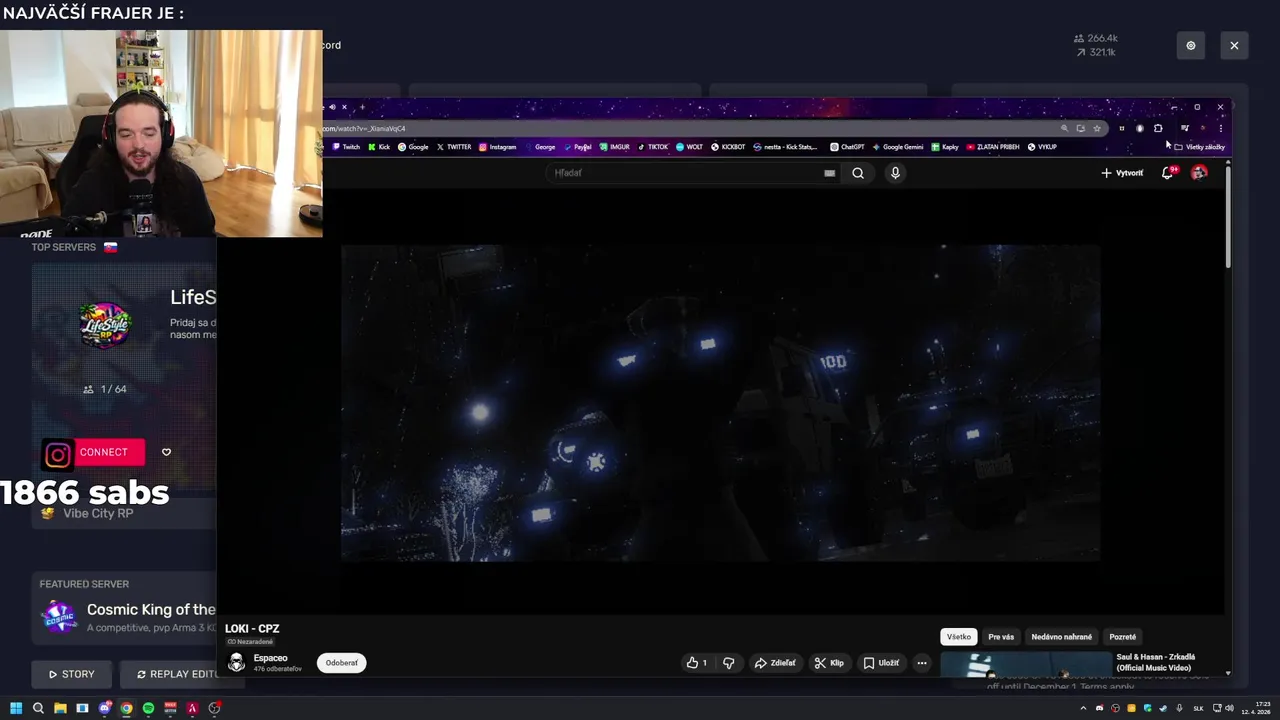The image size is (1280, 720).
Task: Show hidden system tray icons
Action: pyautogui.click(x=1083, y=708)
